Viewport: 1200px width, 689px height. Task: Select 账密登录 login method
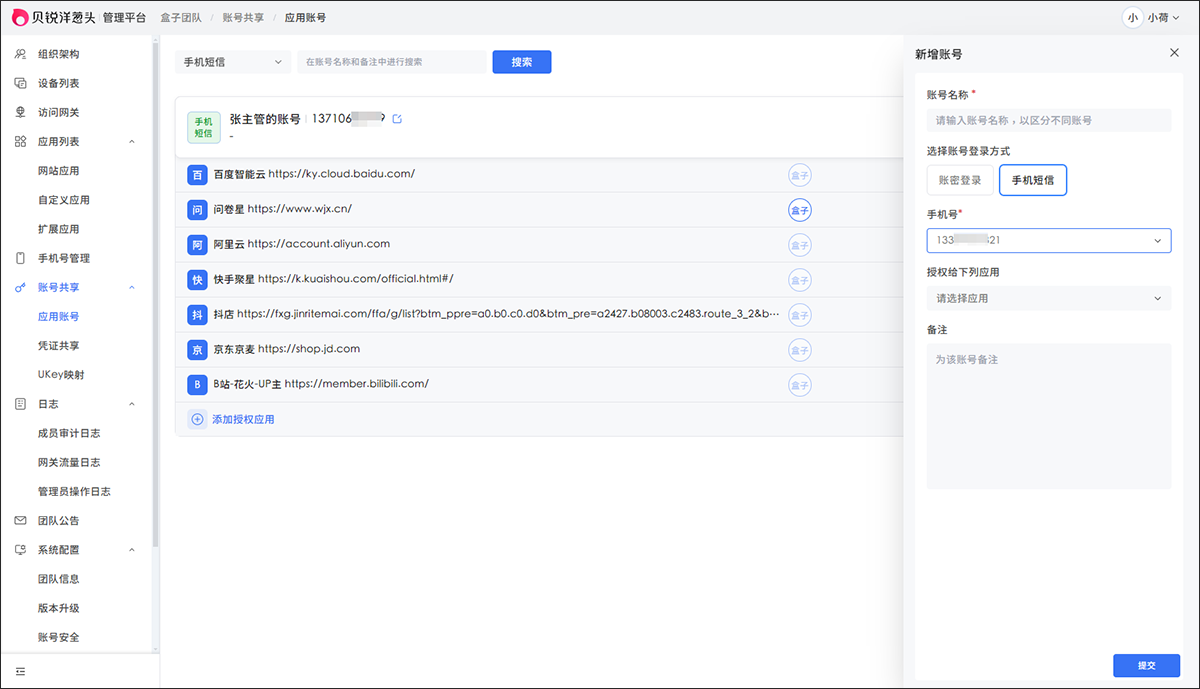coord(960,181)
